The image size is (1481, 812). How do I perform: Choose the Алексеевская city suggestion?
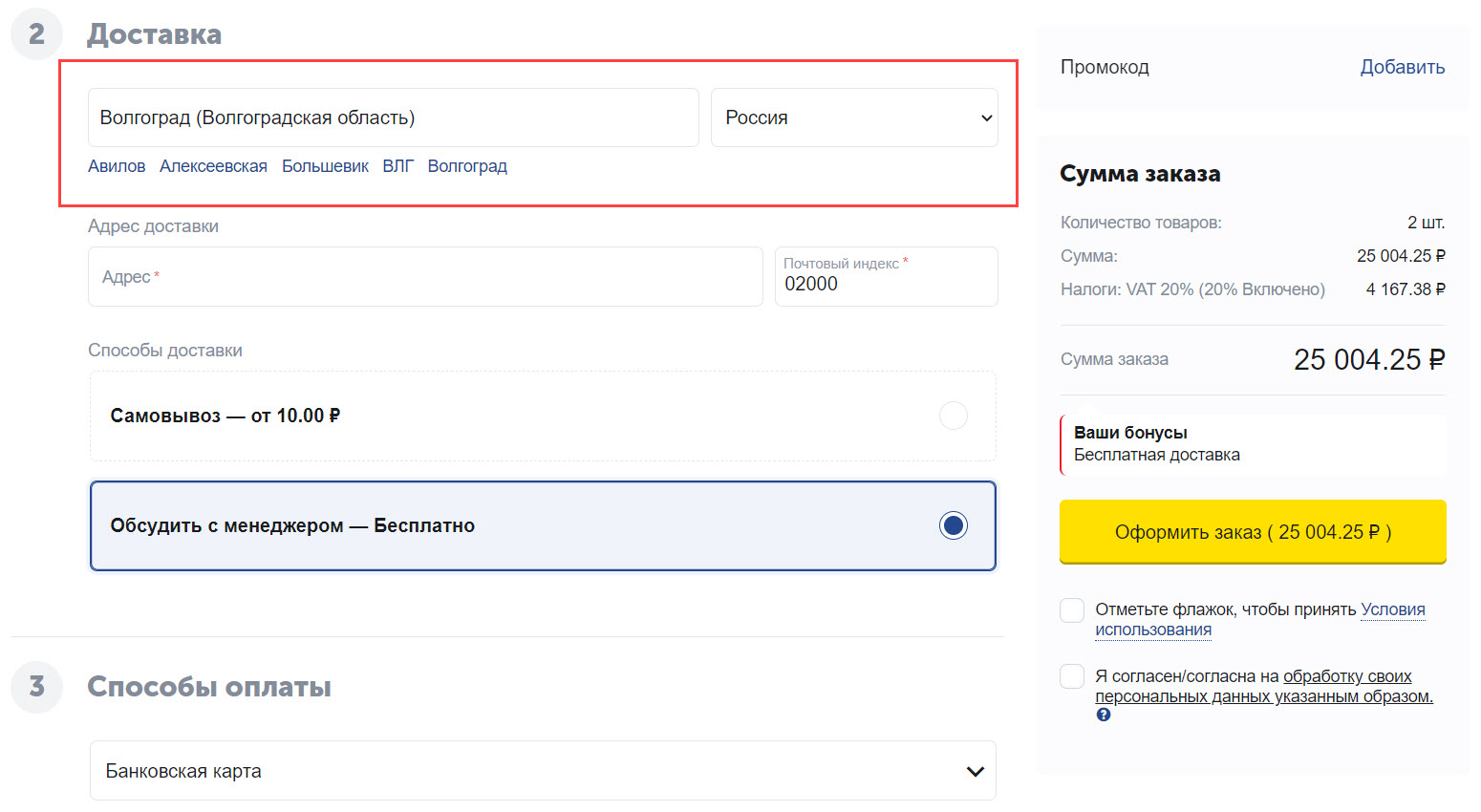pyautogui.click(x=213, y=166)
